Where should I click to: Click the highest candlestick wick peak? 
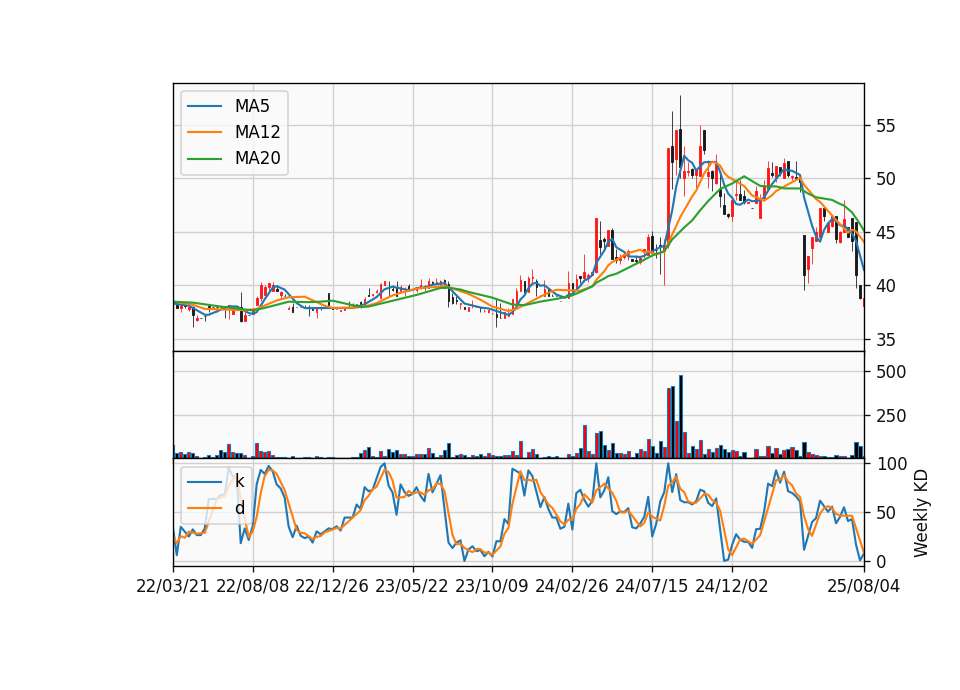click(680, 97)
